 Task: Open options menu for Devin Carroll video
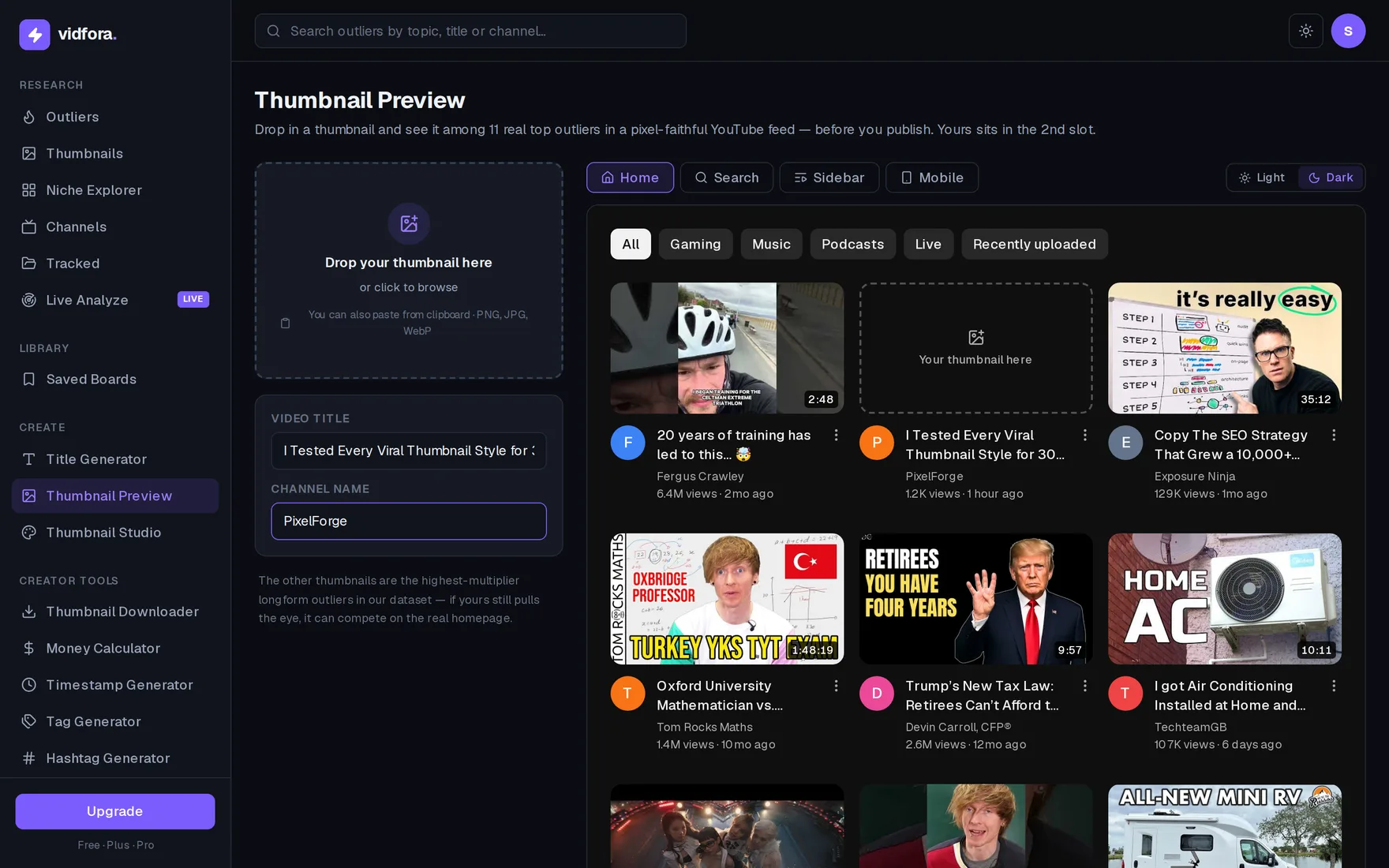tap(1084, 687)
